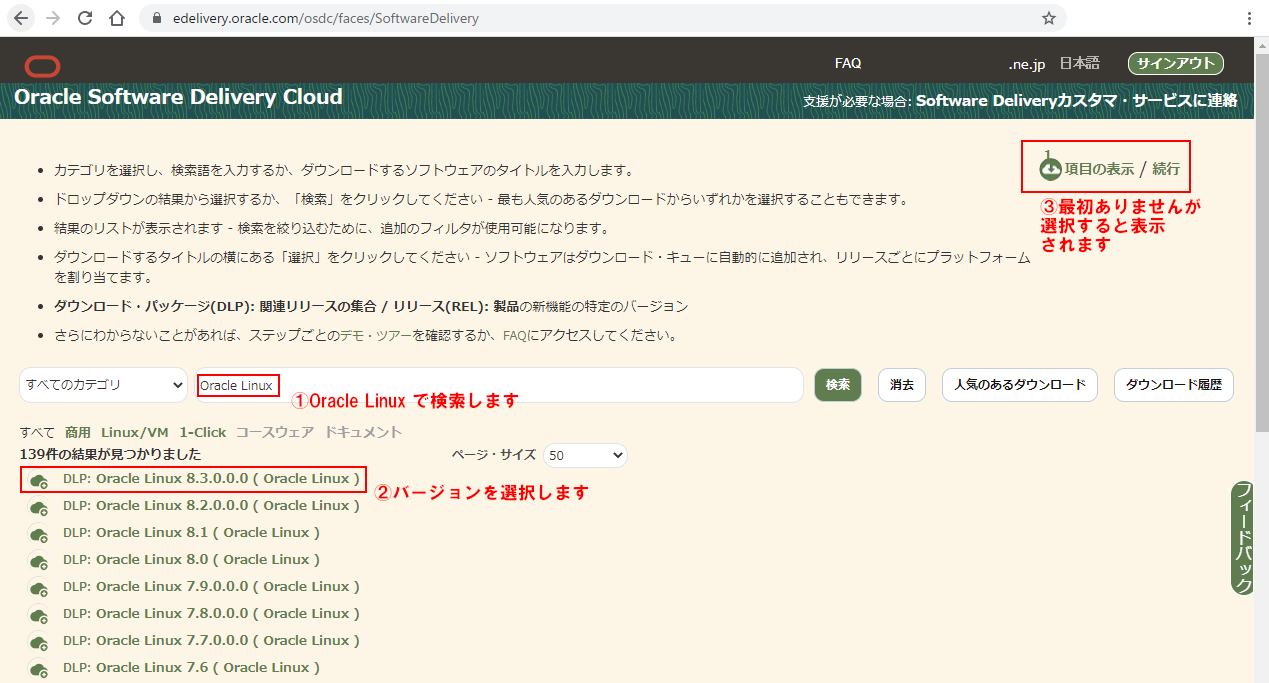Click the Oracle logo icon
Viewport: 1269px width, 683px height.
43,66
